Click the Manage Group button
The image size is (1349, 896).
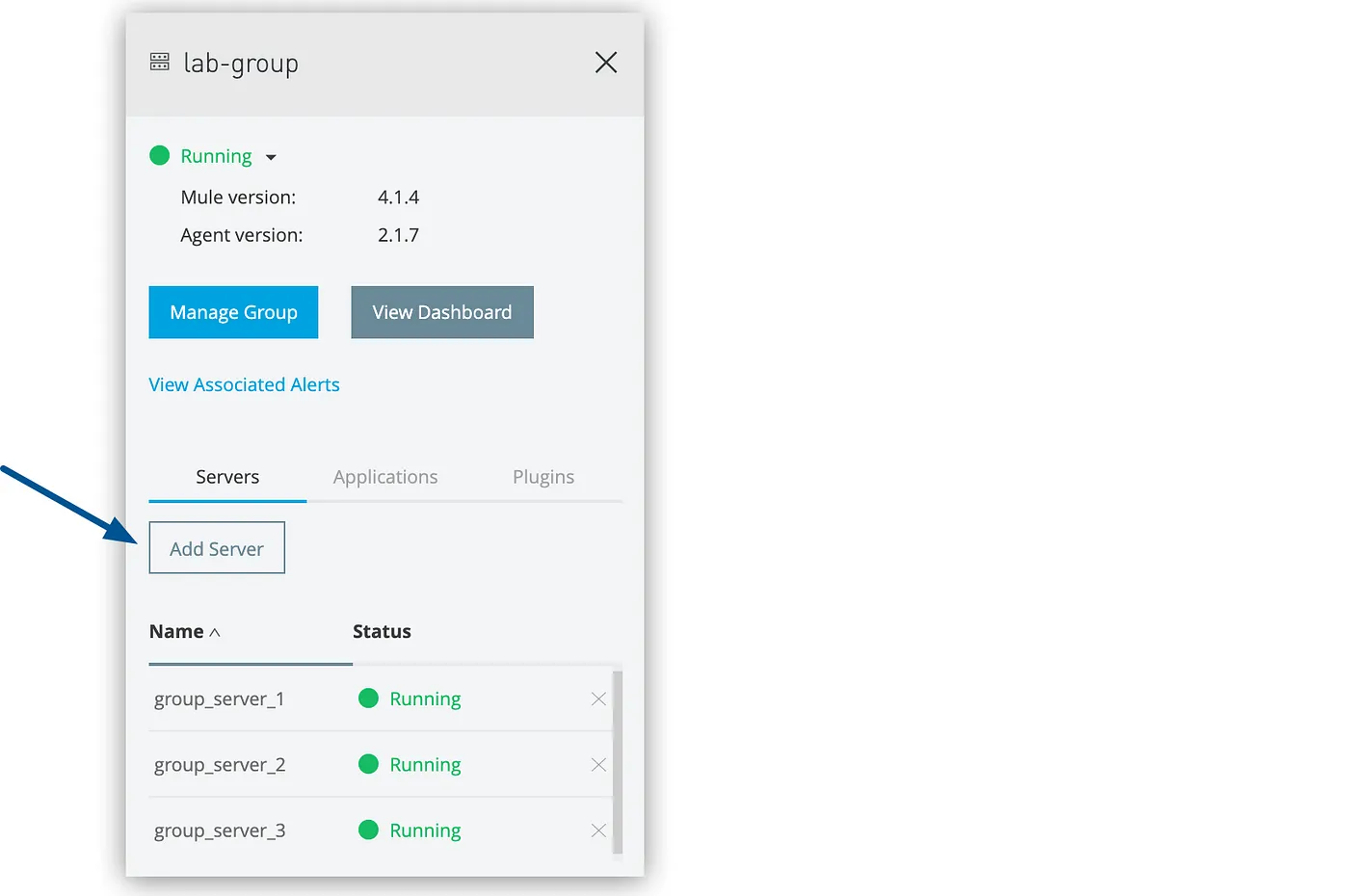pos(233,311)
